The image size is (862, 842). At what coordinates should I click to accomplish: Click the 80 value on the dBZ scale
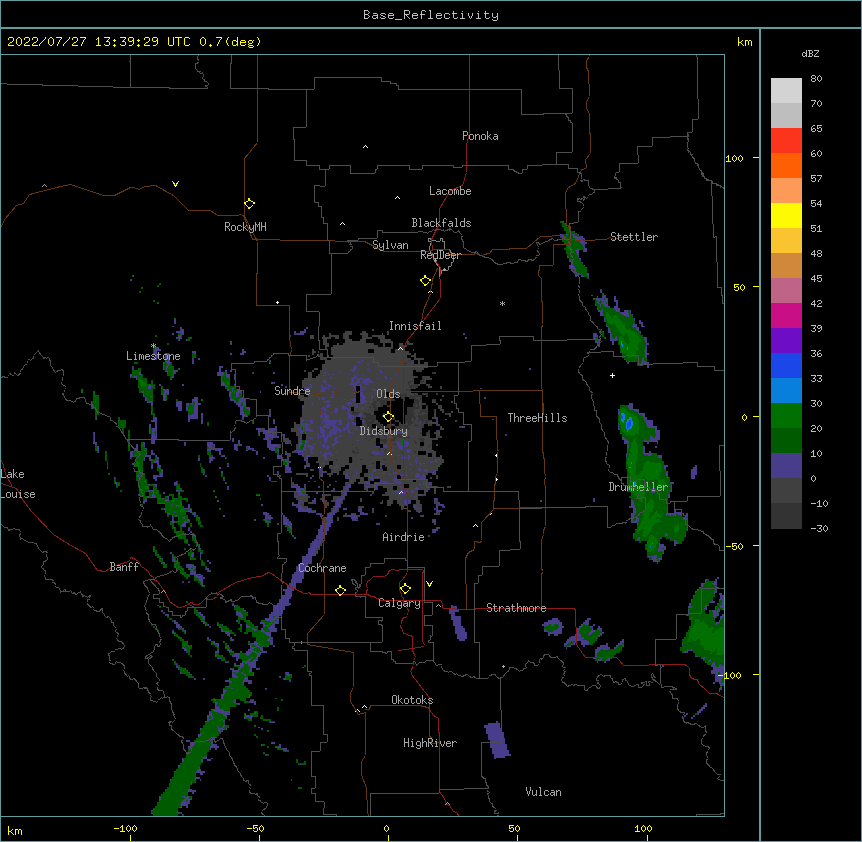click(816, 79)
